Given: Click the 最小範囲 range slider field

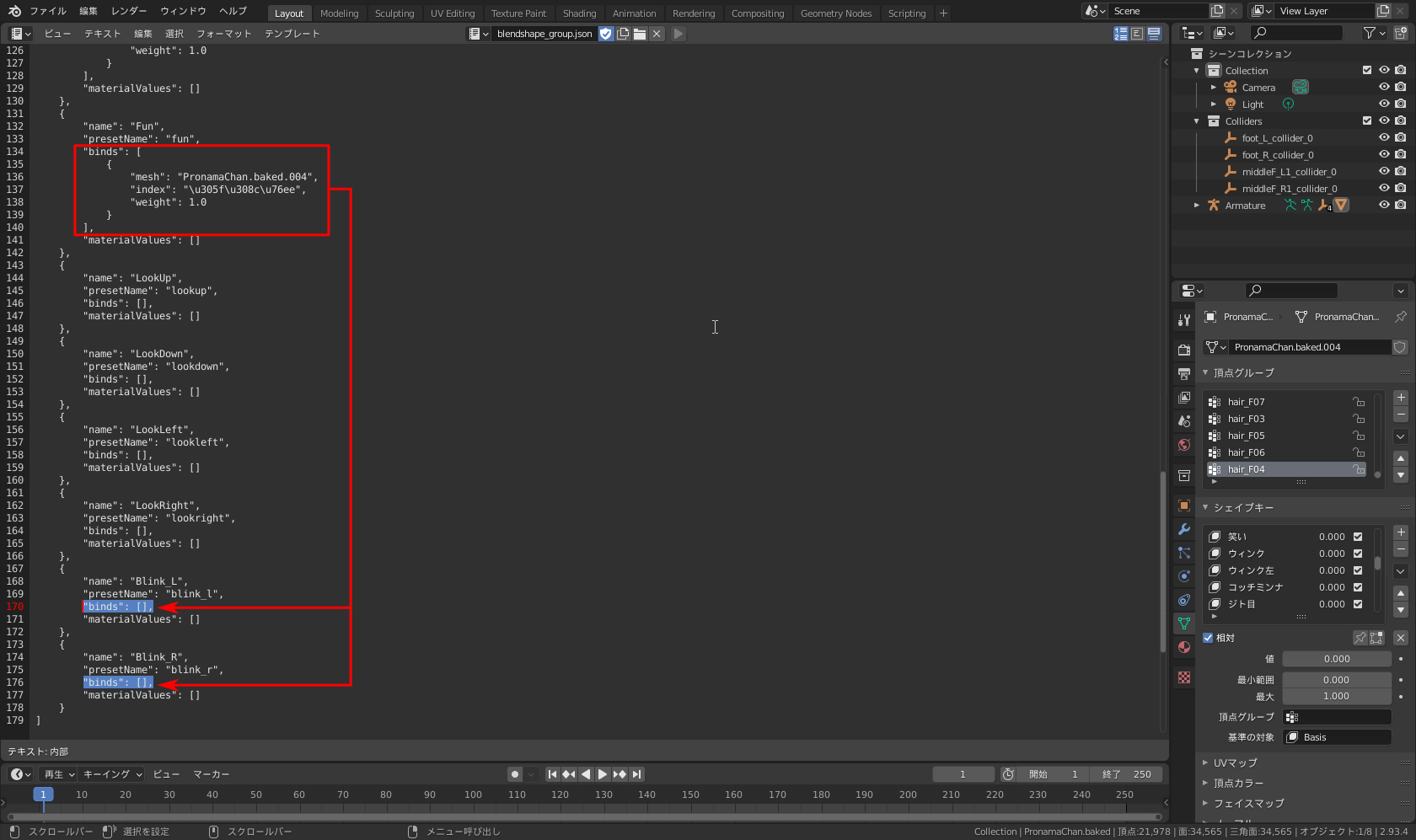Looking at the screenshot, I should [1337, 680].
